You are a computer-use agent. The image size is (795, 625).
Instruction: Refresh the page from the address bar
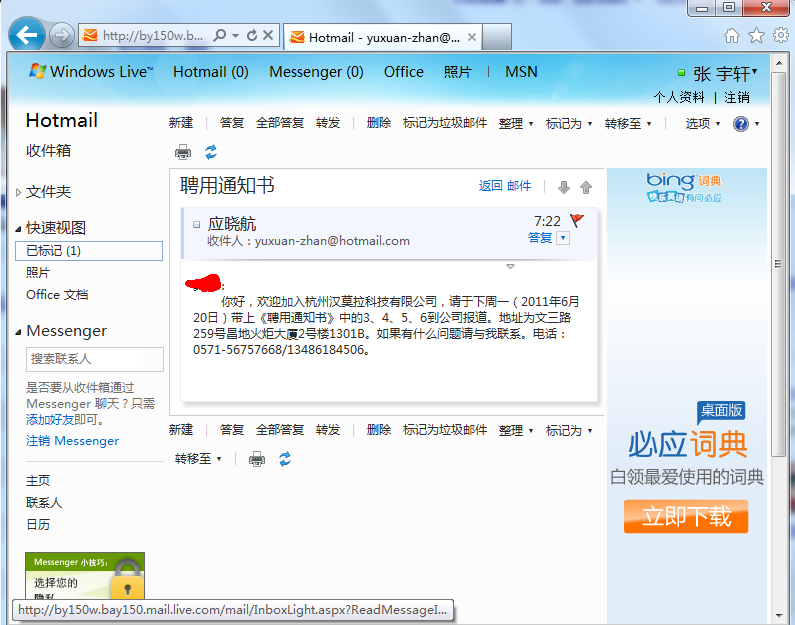(252, 35)
